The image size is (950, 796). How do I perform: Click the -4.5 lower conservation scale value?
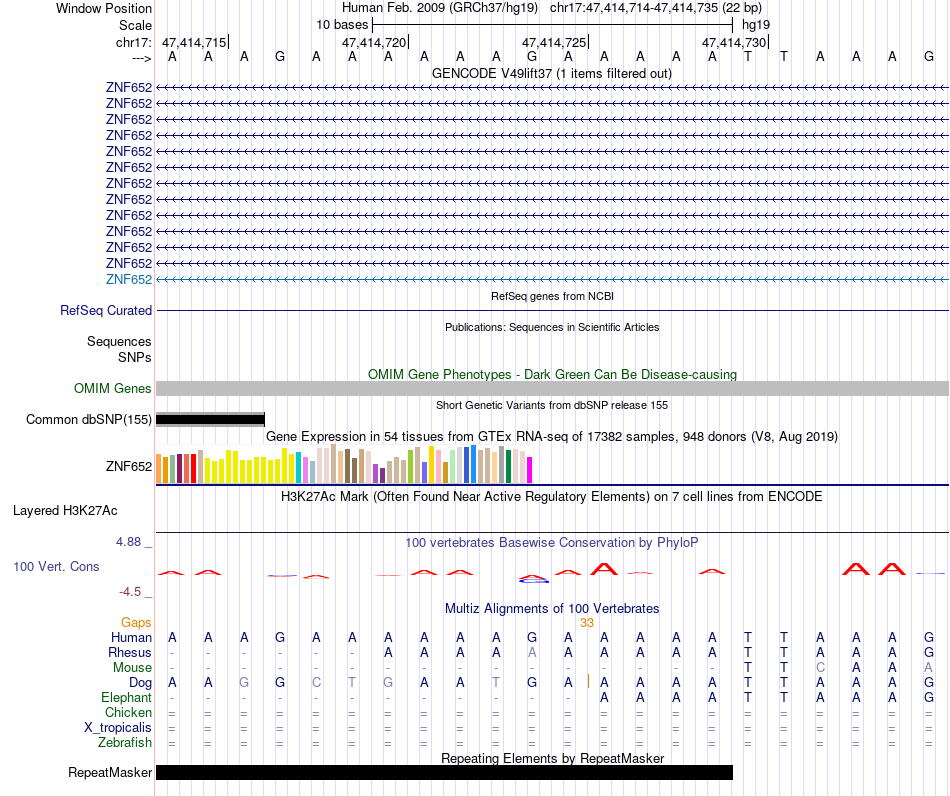(130, 591)
